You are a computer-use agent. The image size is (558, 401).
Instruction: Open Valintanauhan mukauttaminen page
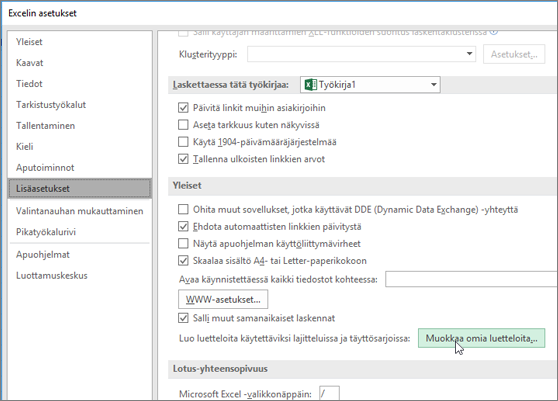click(79, 211)
